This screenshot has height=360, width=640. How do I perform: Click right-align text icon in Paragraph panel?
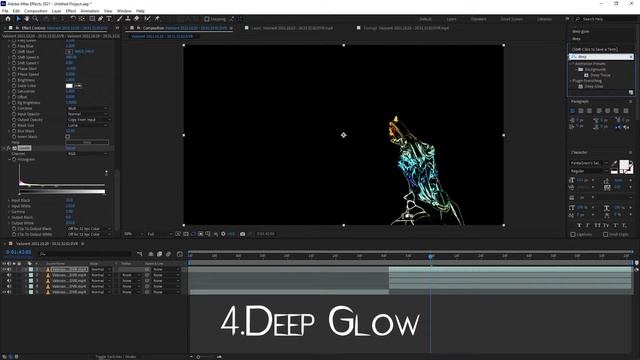click(589, 111)
